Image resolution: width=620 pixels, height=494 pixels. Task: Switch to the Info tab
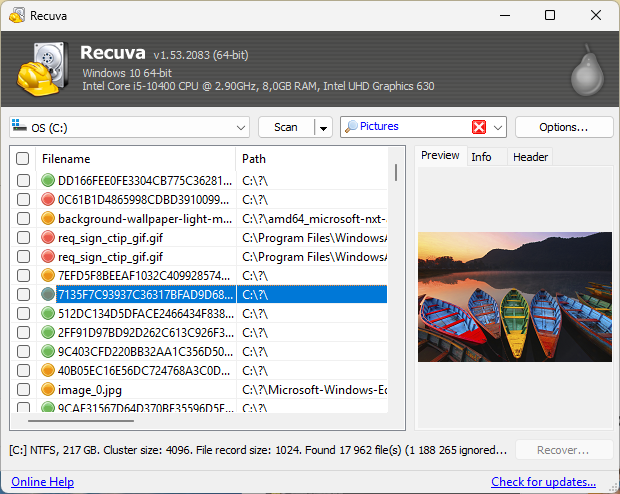click(481, 157)
